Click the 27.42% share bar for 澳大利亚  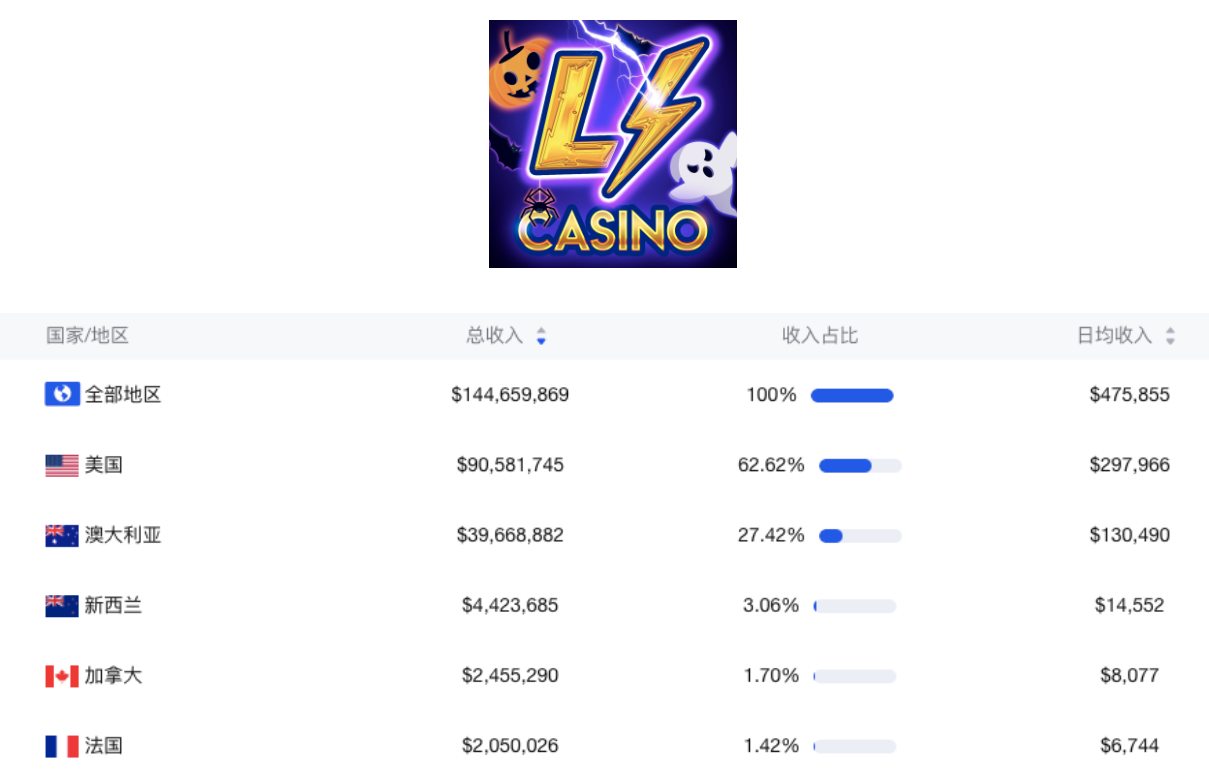coord(860,536)
